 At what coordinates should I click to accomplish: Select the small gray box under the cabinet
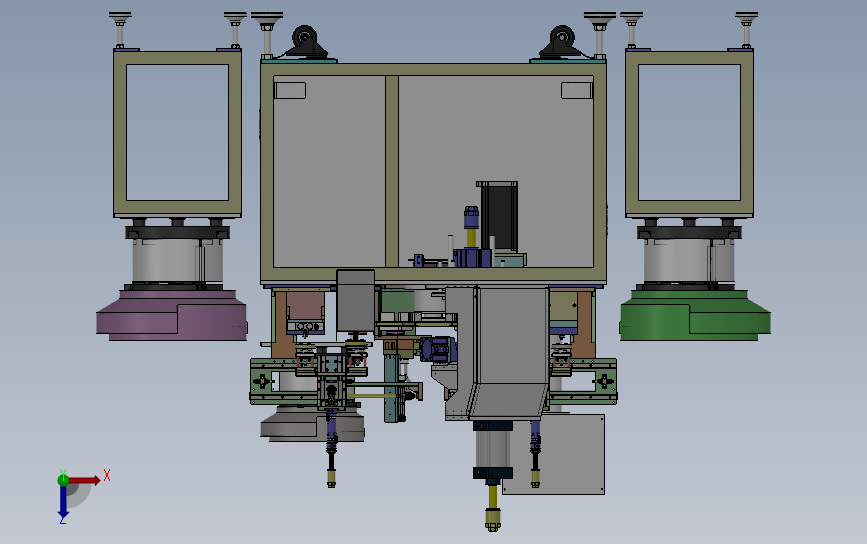pyautogui.click(x=356, y=301)
